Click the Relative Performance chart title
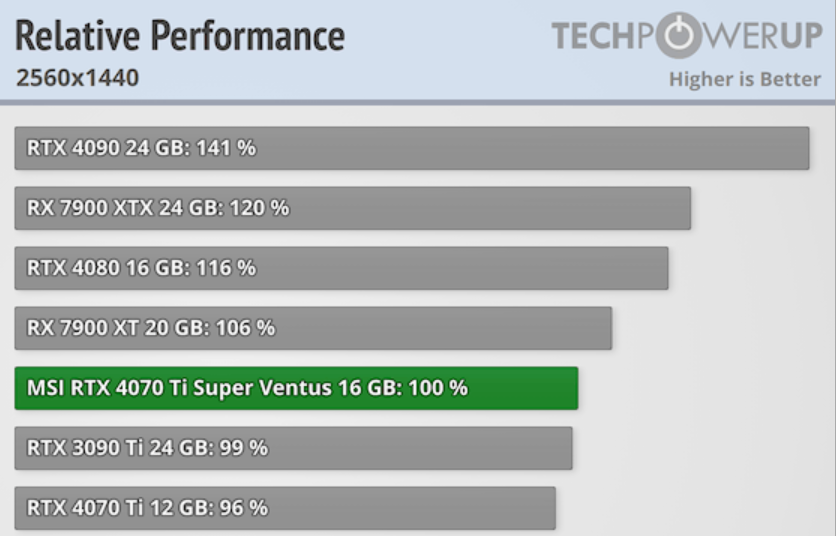Screen dimensions: 840x536 pos(180,36)
